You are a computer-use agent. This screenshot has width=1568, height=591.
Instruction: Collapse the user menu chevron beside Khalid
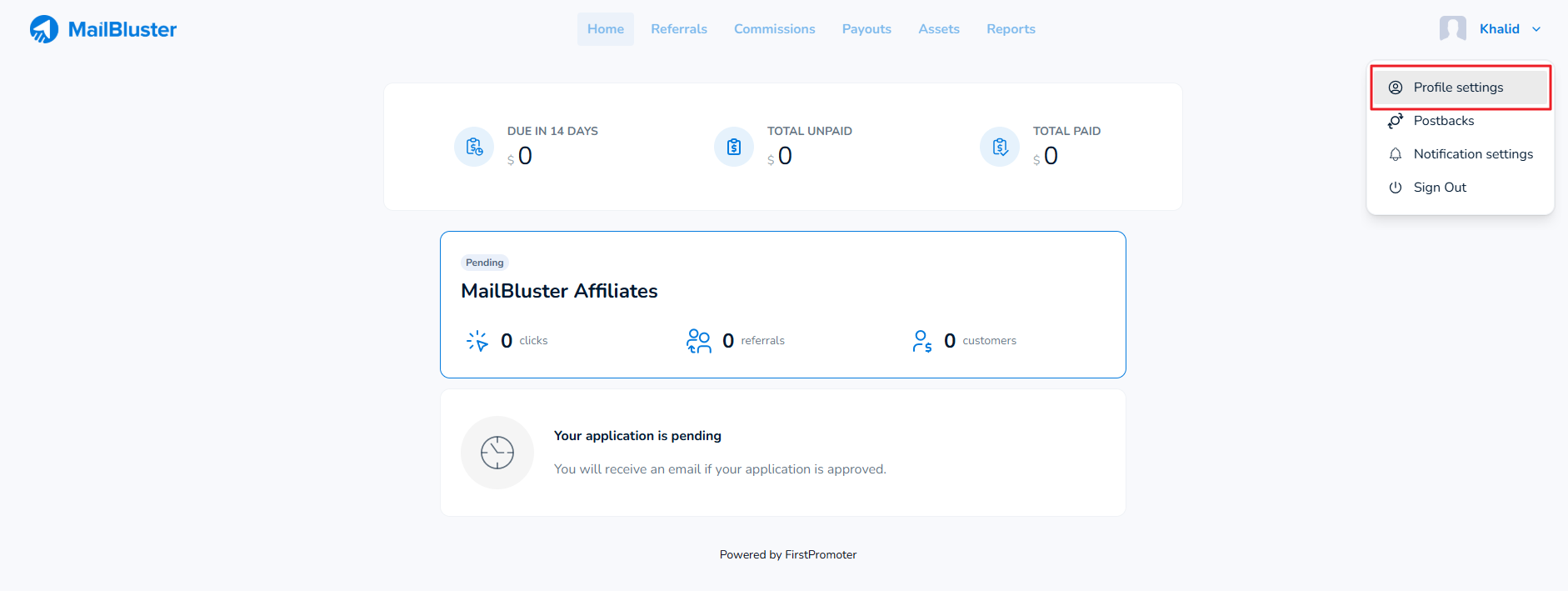coord(1536,29)
